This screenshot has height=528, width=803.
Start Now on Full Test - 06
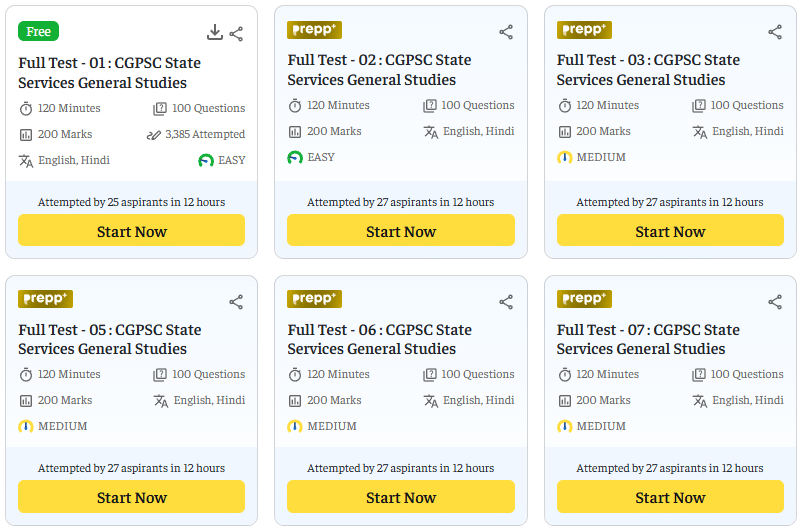[401, 497]
